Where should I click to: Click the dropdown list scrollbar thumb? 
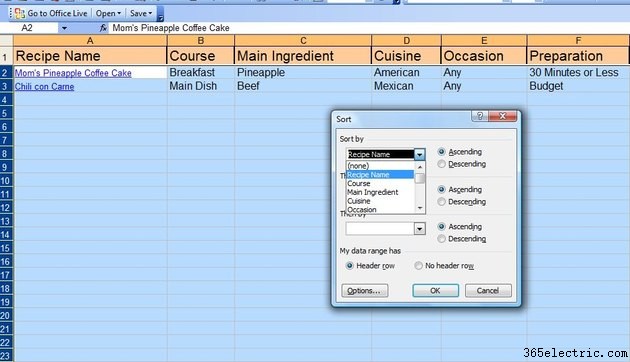pyautogui.click(x=420, y=178)
